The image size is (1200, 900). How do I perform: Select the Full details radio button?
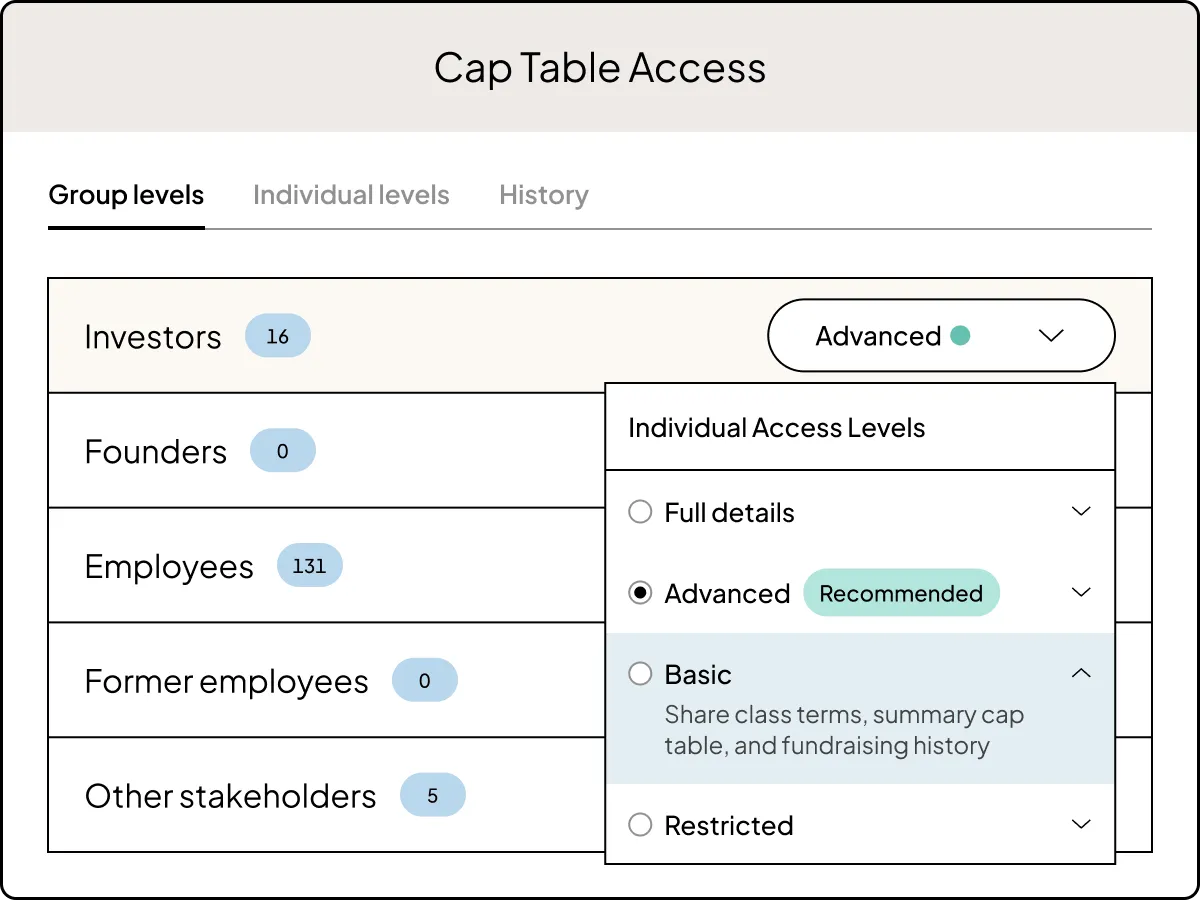click(640, 511)
